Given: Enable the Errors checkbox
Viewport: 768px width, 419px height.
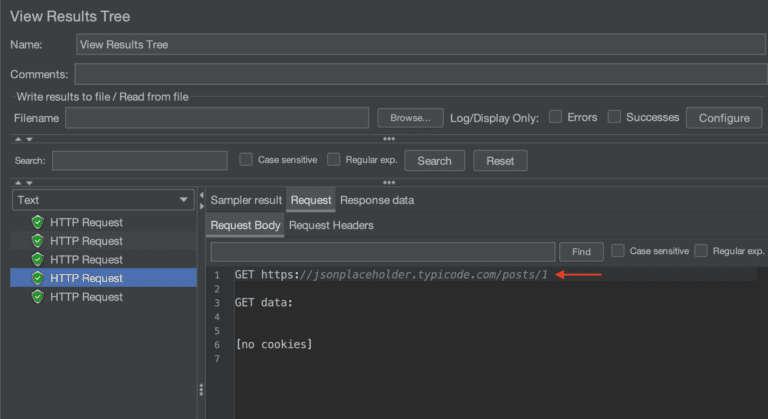Looking at the screenshot, I should coord(555,117).
